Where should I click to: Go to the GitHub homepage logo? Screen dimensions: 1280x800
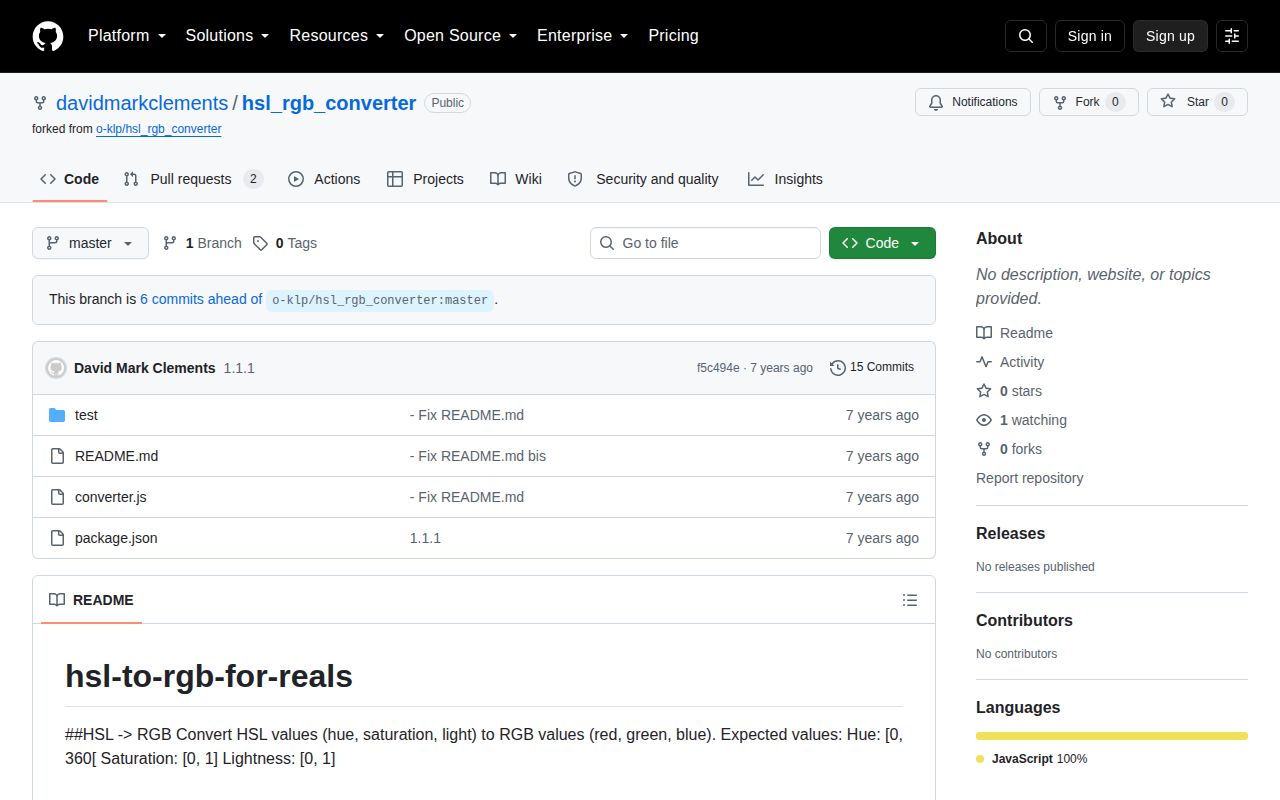(x=48, y=36)
